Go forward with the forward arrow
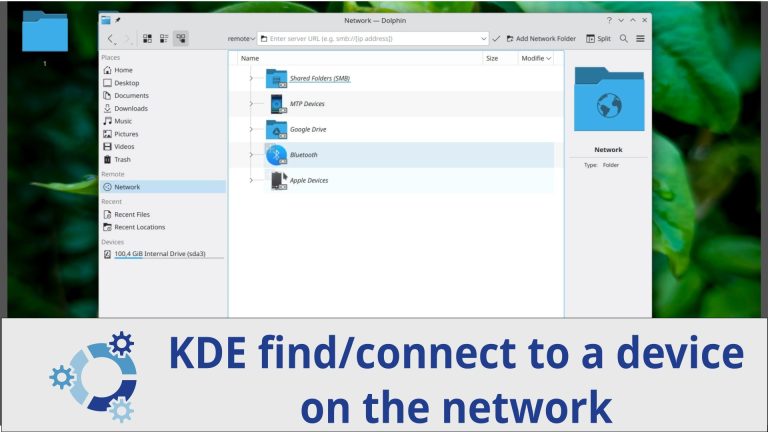 [127, 39]
